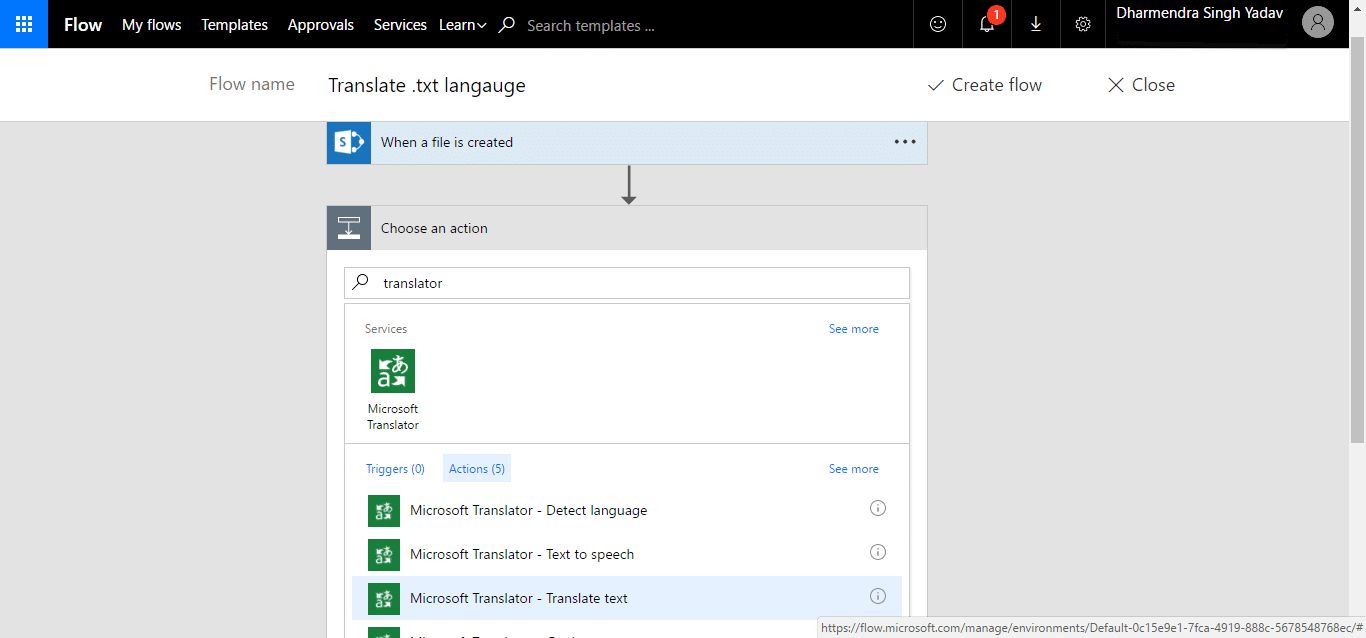The image size is (1366, 638).
Task: Click See more next to Services
Action: (x=854, y=329)
